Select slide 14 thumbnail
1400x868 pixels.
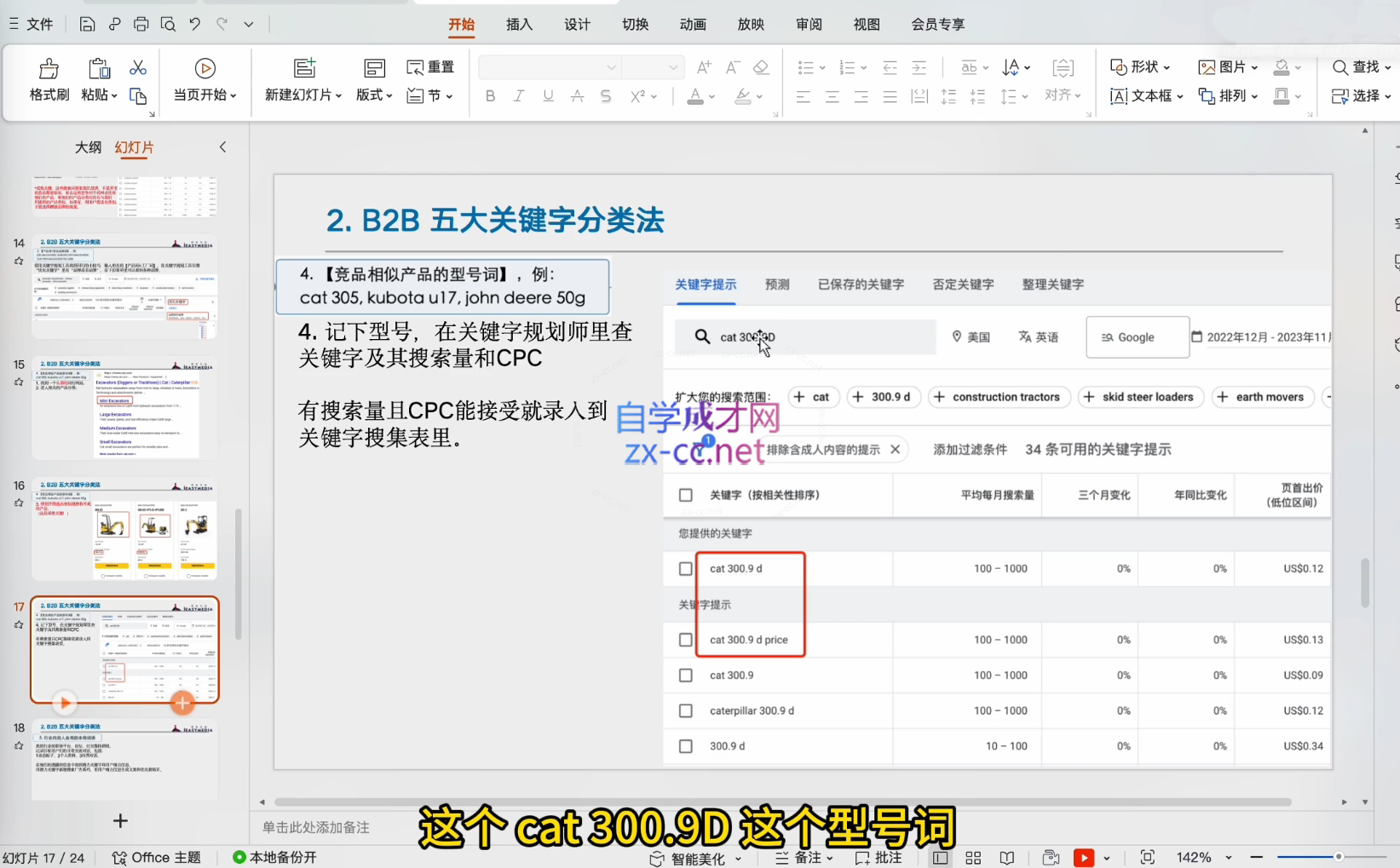[124, 287]
